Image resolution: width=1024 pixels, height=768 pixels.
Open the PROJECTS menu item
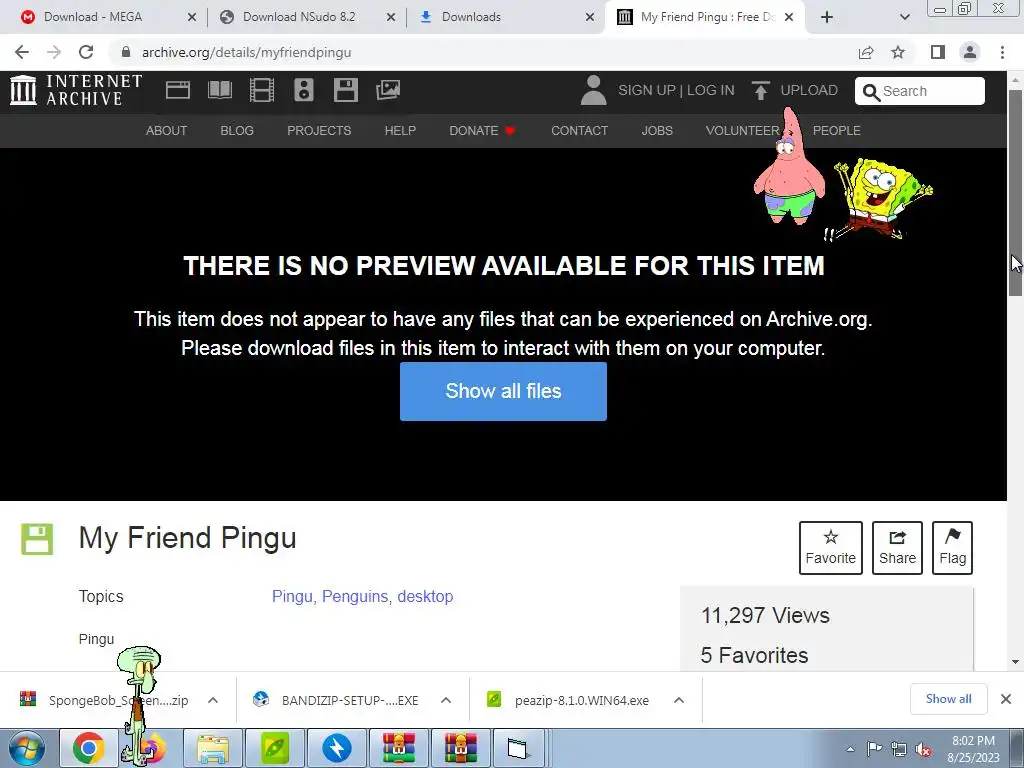coord(319,131)
